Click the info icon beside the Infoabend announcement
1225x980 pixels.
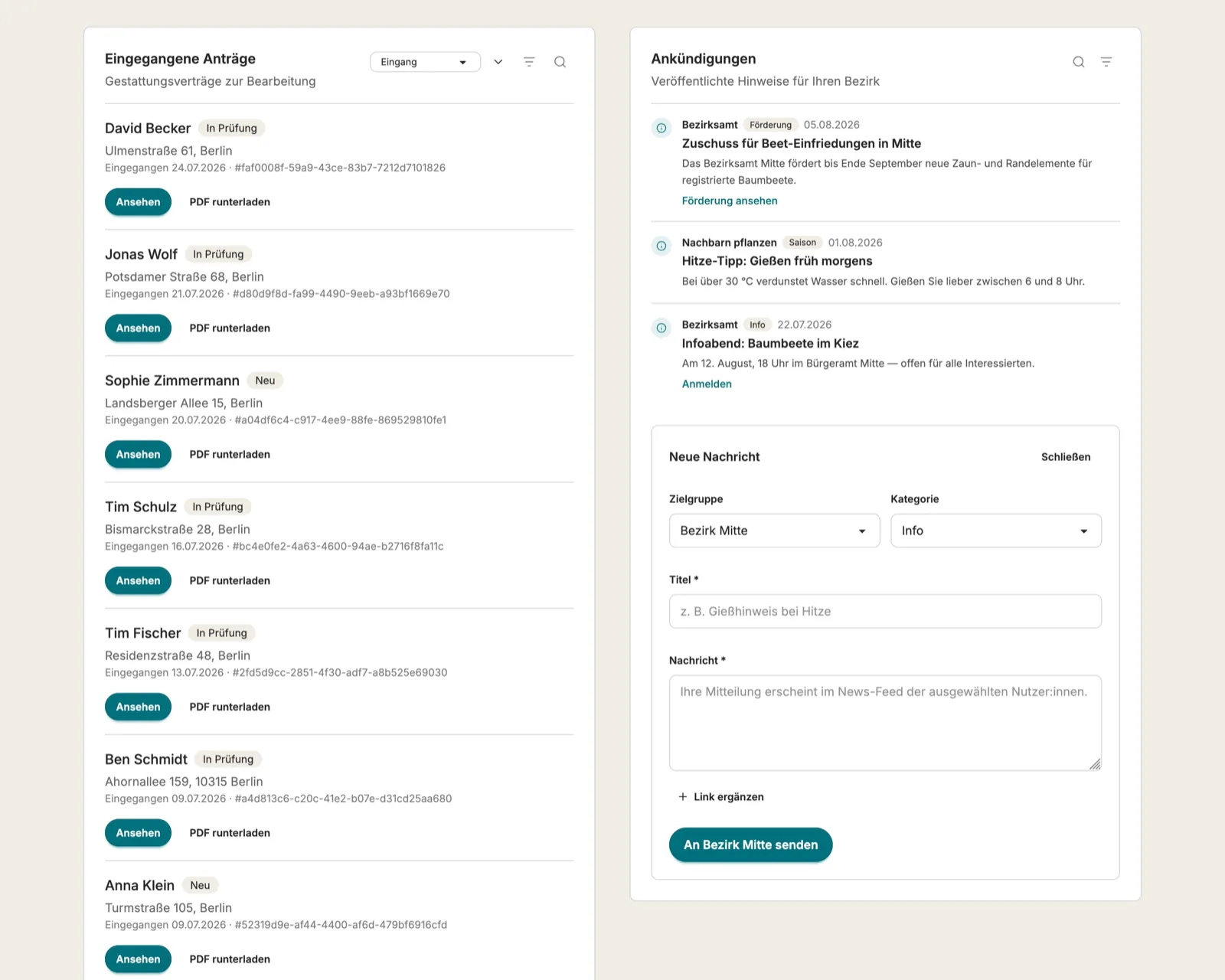[x=661, y=328]
